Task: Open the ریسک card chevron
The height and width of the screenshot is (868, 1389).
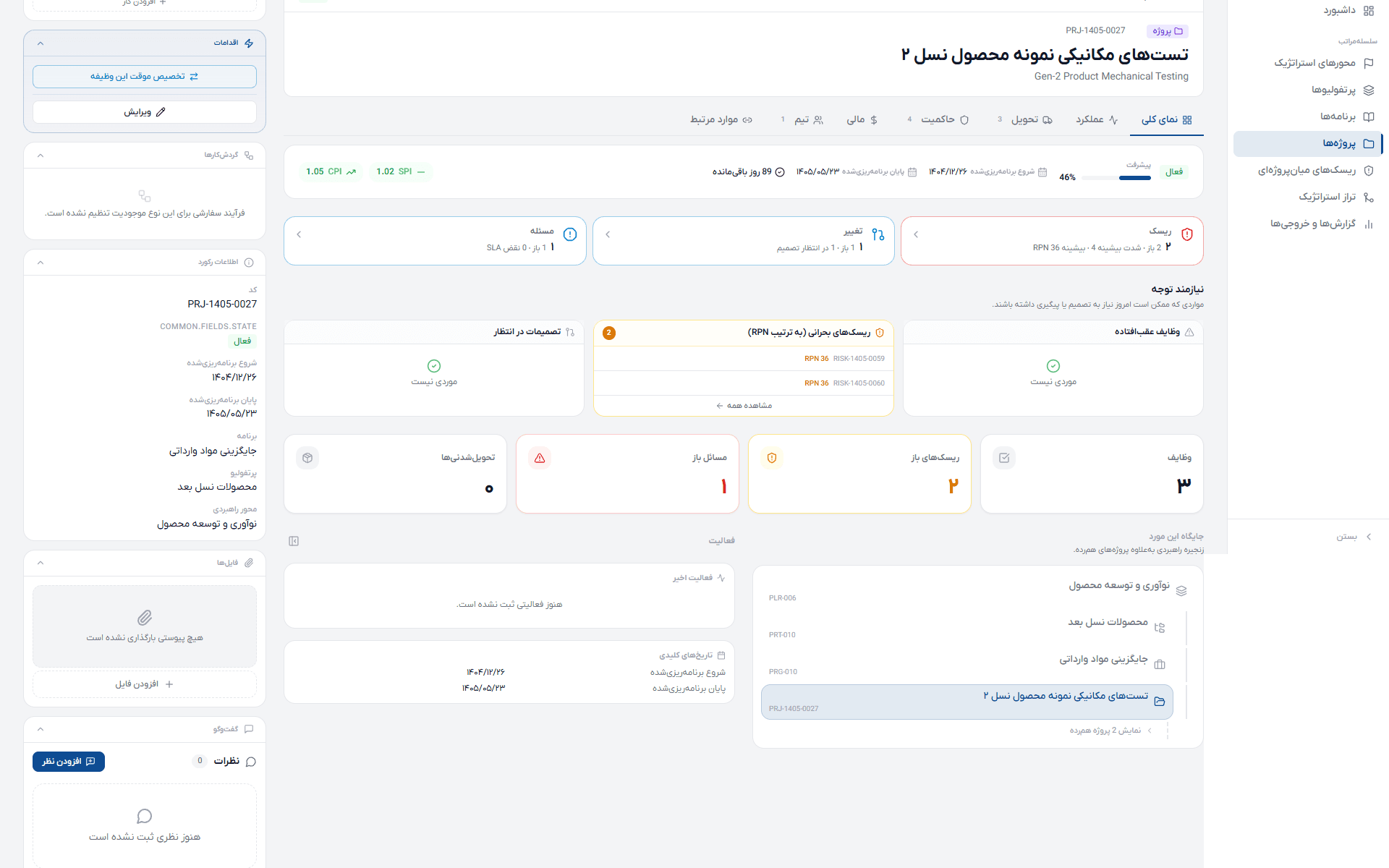Action: point(916,234)
